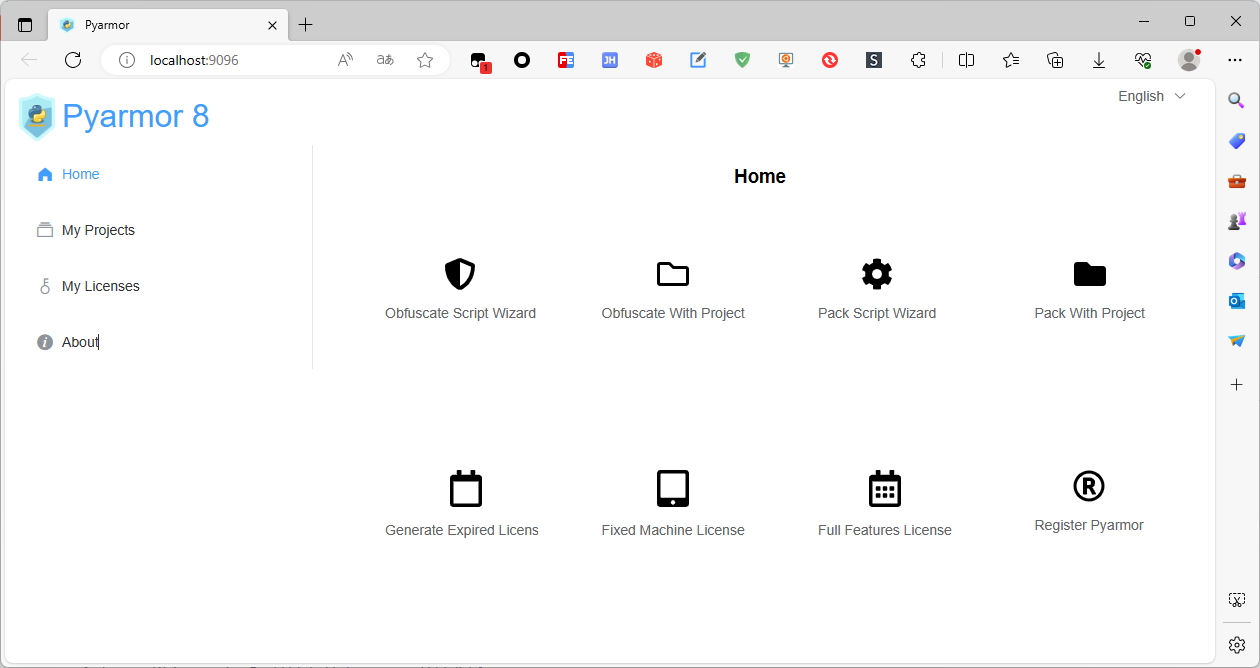1260x668 pixels.
Task: Open the Edge sidebar tools briefcase icon
Action: (1237, 181)
